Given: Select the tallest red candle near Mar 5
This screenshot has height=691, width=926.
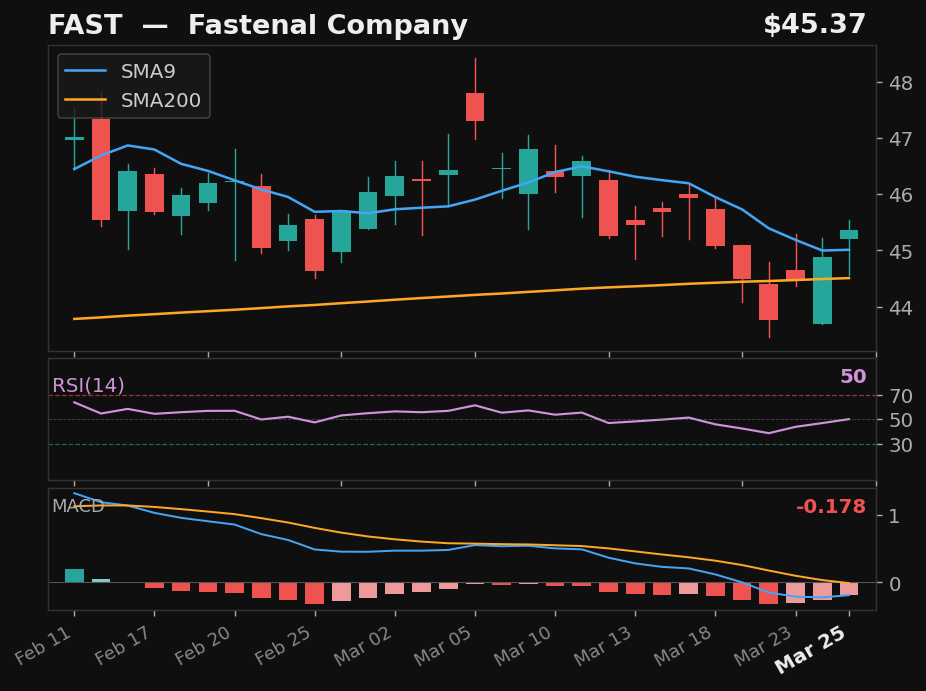Looking at the screenshot, I should 473,105.
